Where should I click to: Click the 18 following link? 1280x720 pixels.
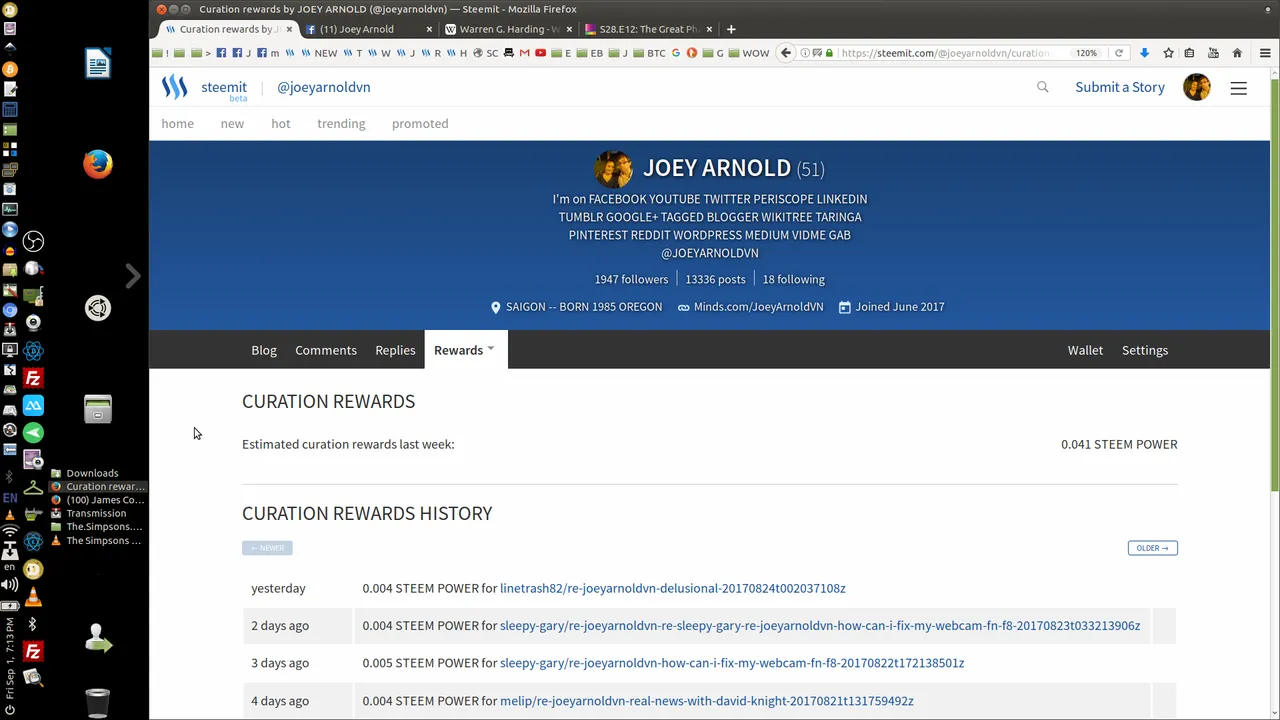coord(793,279)
